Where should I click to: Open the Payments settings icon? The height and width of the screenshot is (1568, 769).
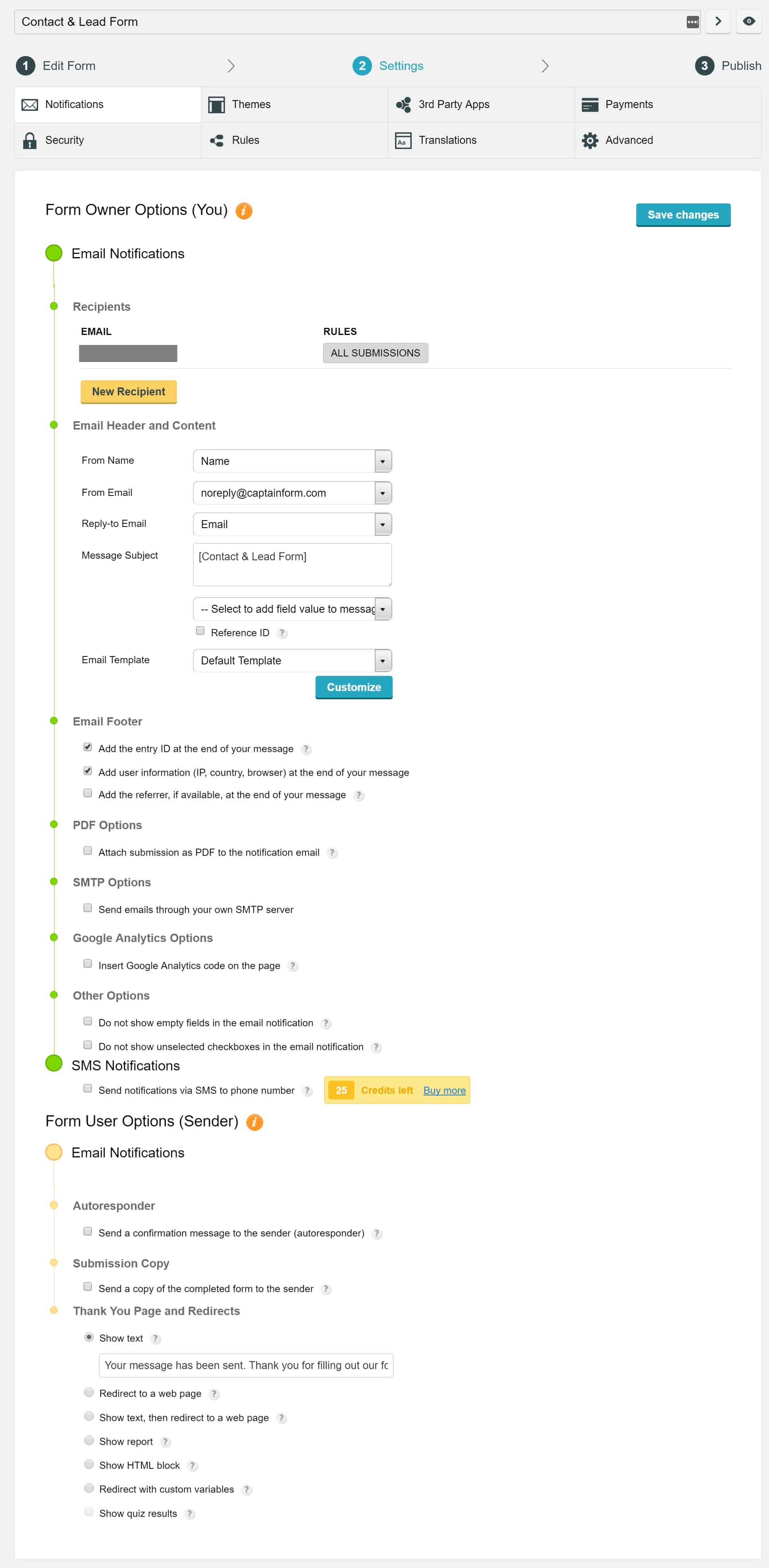tap(590, 104)
